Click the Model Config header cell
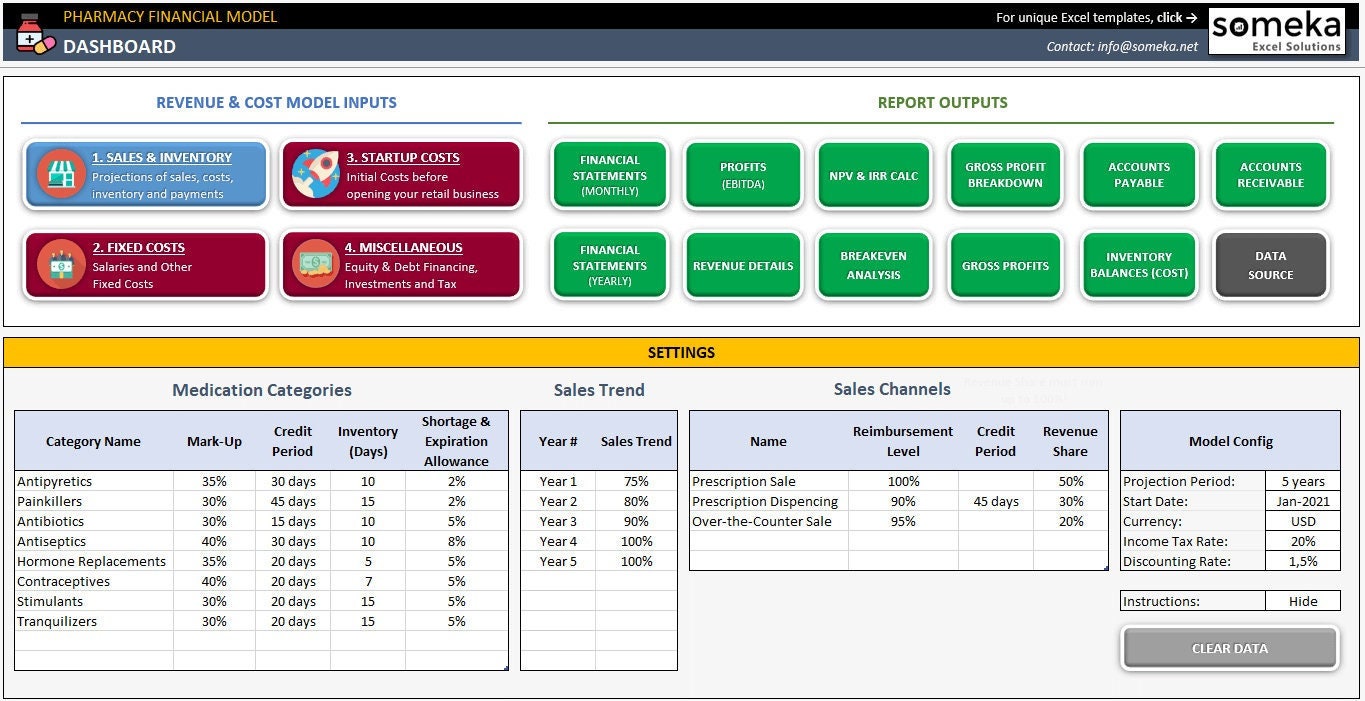Viewport: 1365px width, 701px height. 1231,441
